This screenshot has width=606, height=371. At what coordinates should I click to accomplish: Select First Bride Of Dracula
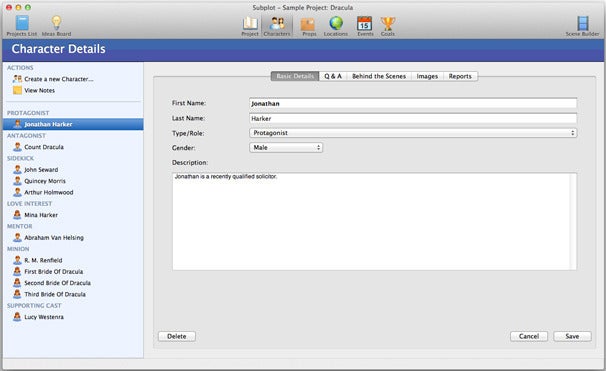point(54,272)
